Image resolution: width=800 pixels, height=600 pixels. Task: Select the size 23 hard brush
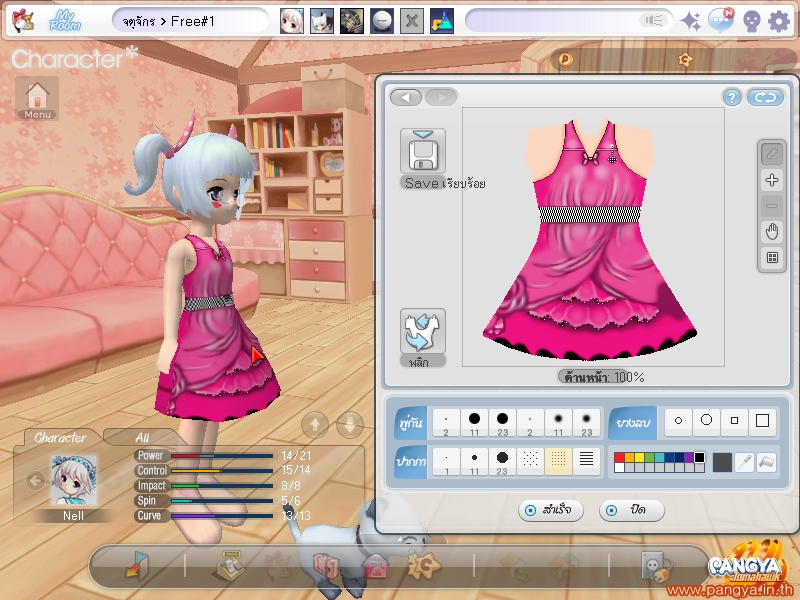(503, 423)
